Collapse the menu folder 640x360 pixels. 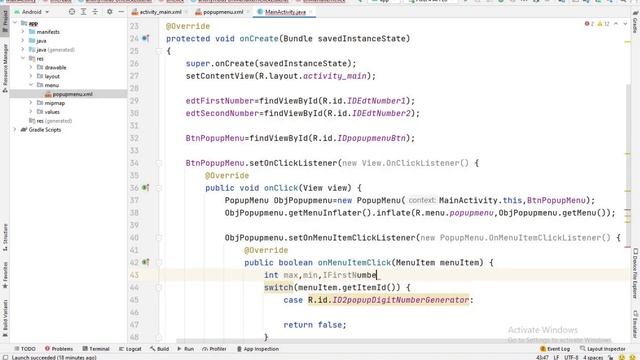31,85
